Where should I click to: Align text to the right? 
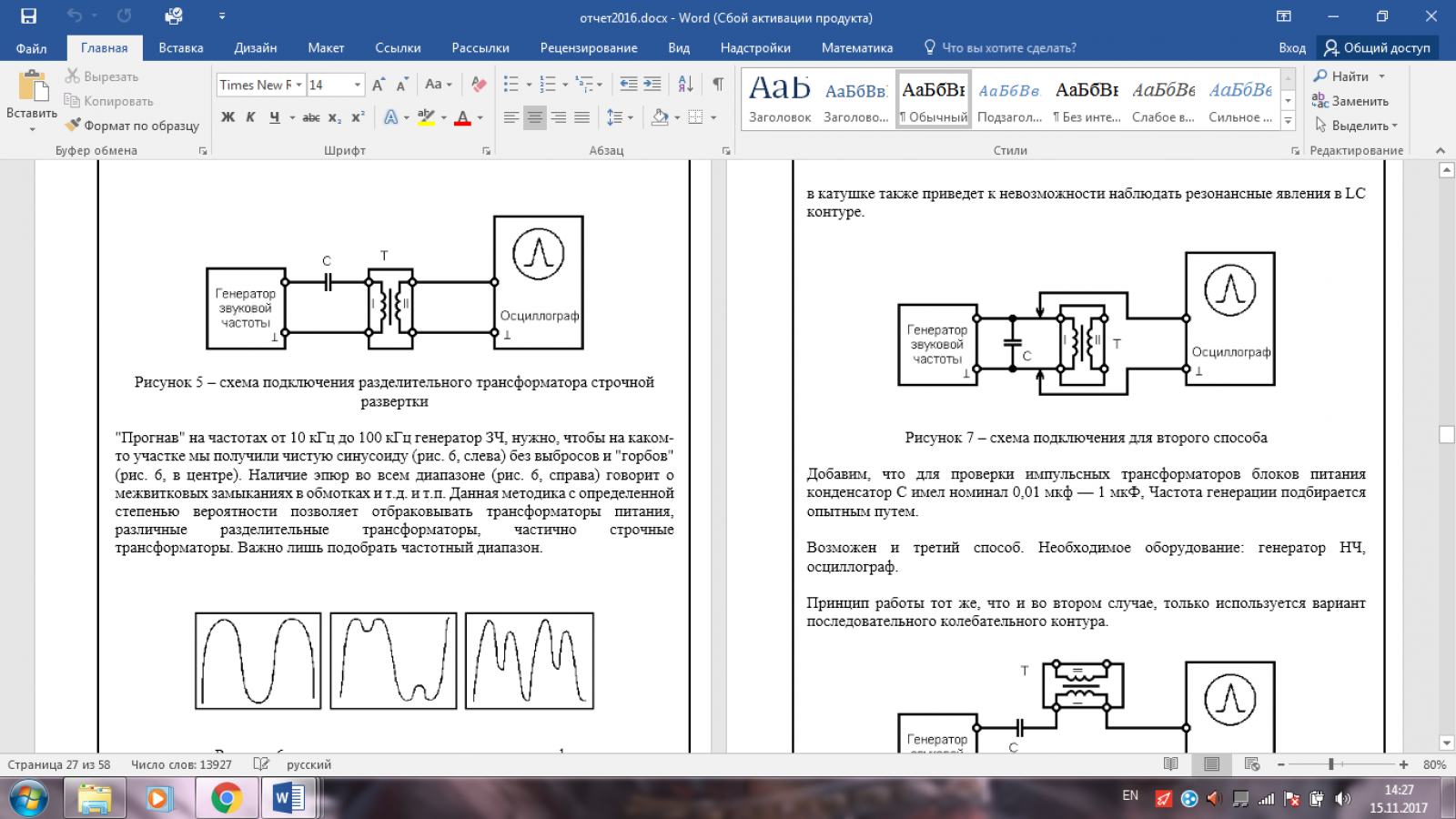(x=559, y=117)
